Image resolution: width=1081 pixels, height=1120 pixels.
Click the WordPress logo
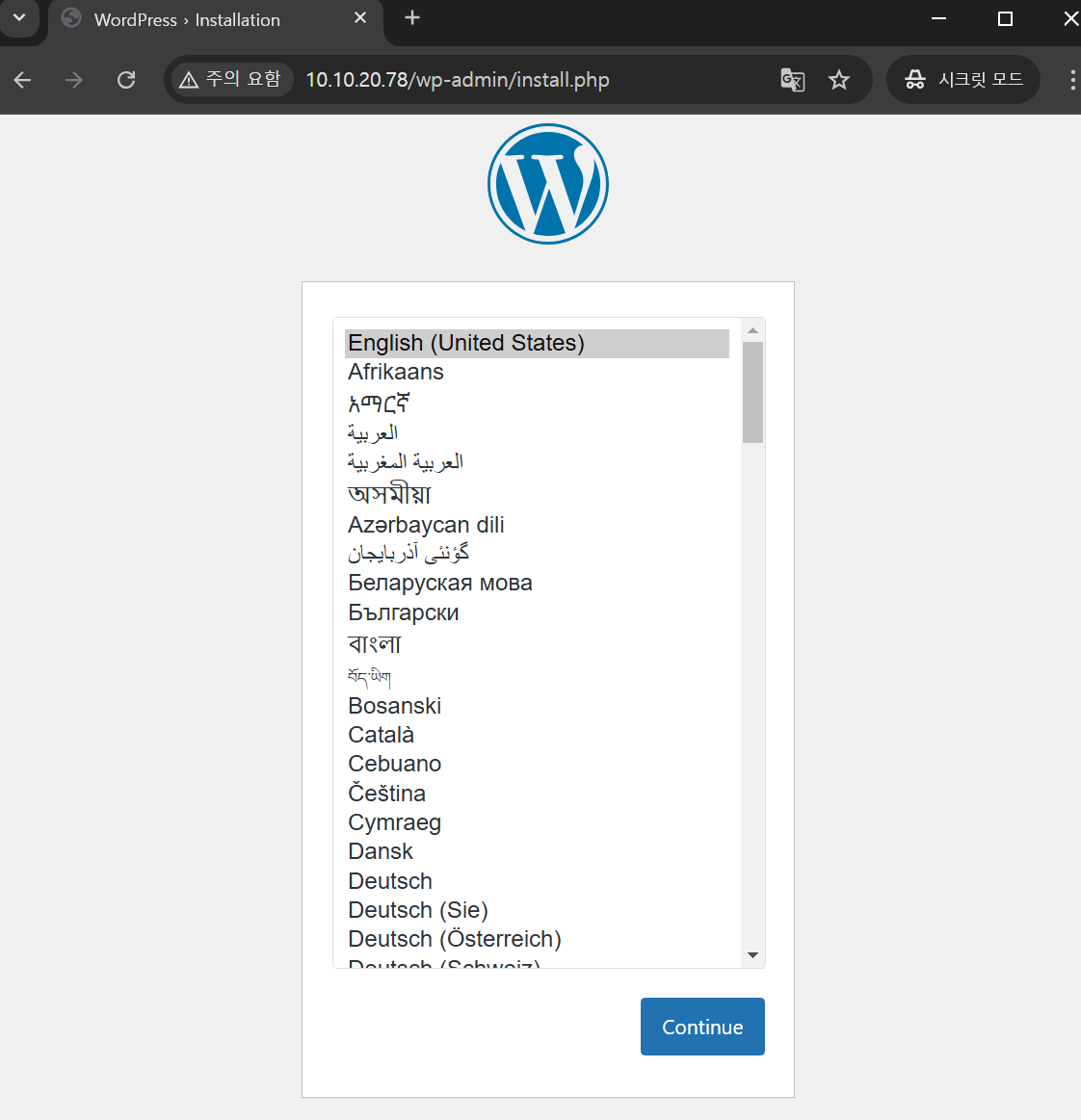(x=548, y=184)
